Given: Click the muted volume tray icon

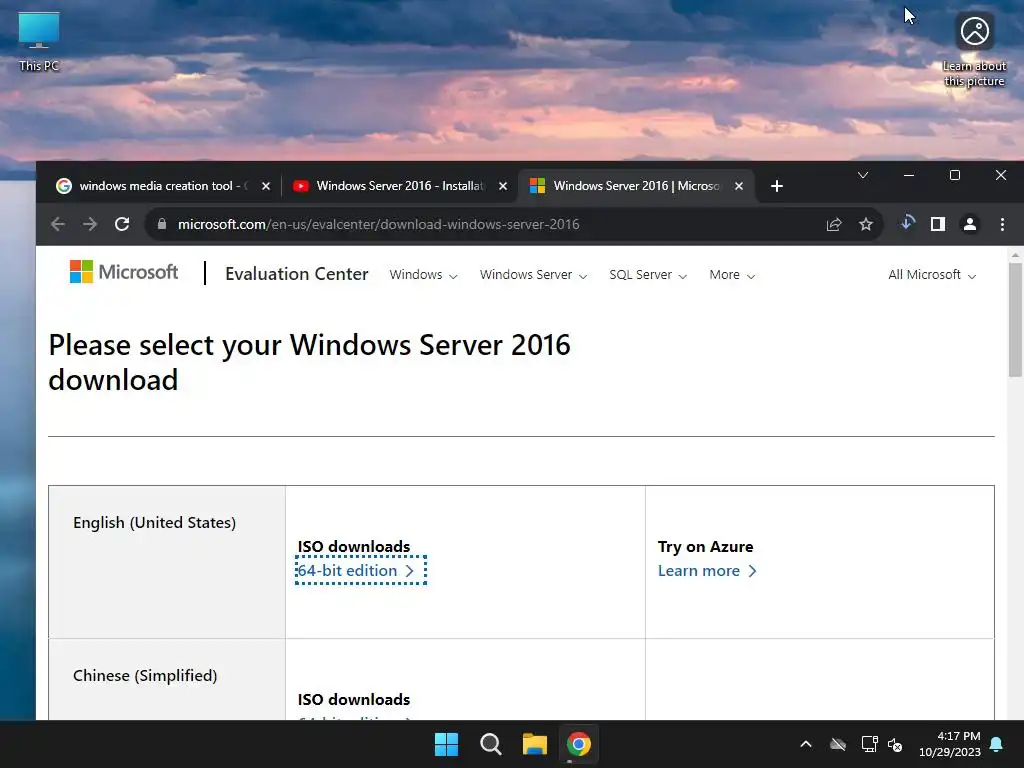Looking at the screenshot, I should 895,744.
